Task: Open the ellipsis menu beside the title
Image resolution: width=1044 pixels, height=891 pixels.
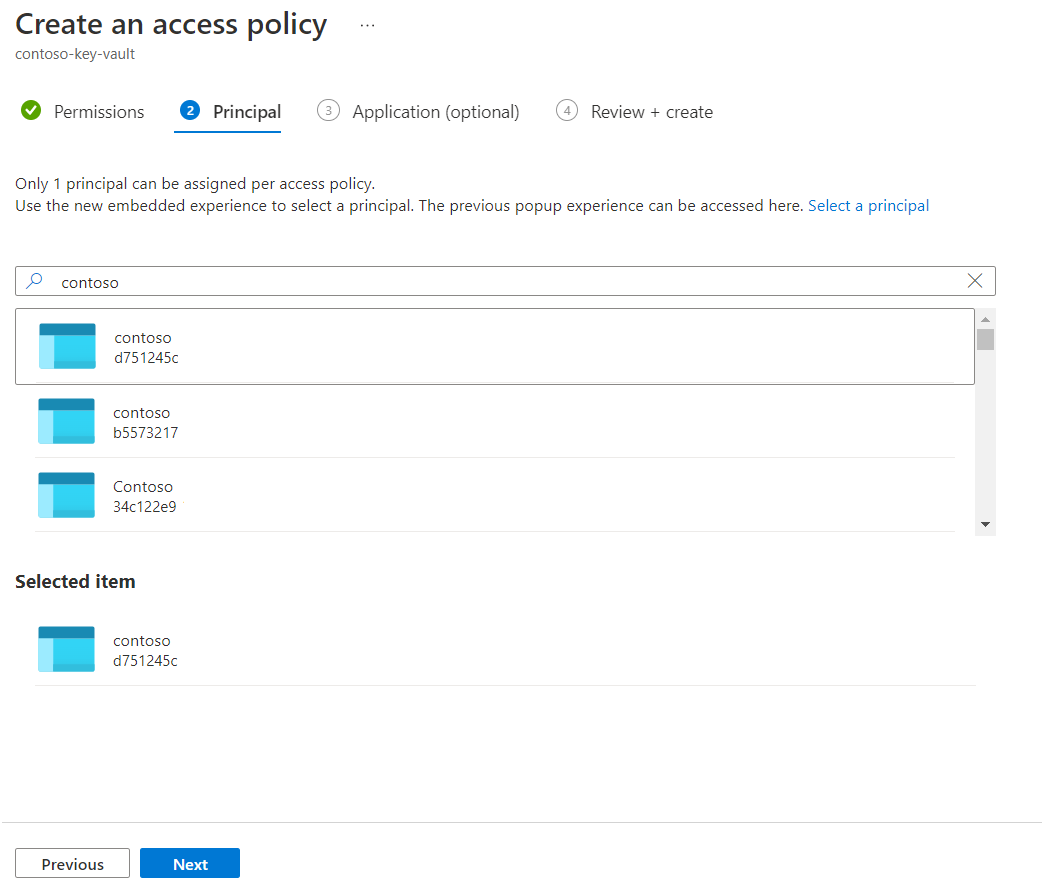Action: [367, 25]
